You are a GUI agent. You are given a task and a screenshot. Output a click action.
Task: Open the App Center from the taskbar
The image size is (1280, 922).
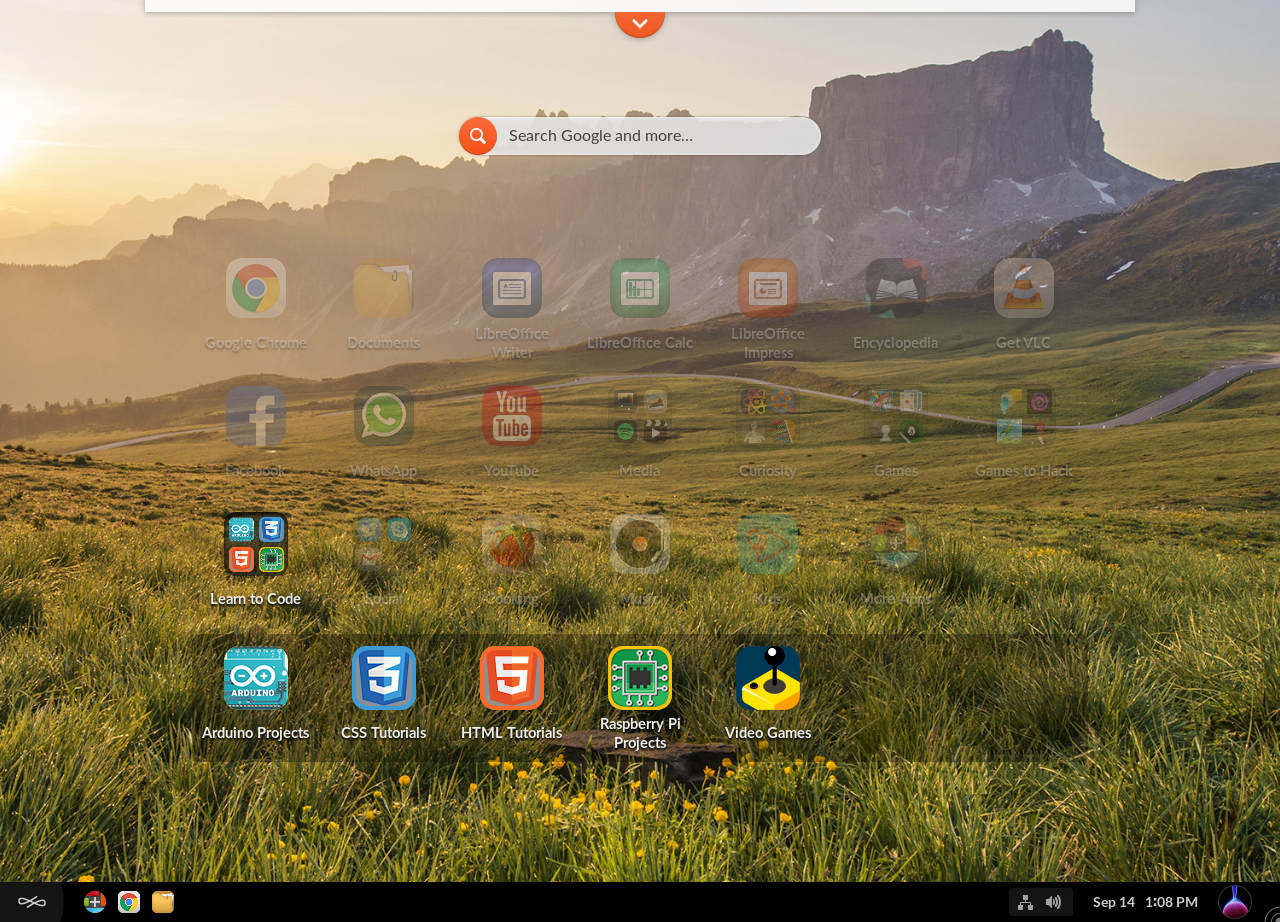click(95, 902)
